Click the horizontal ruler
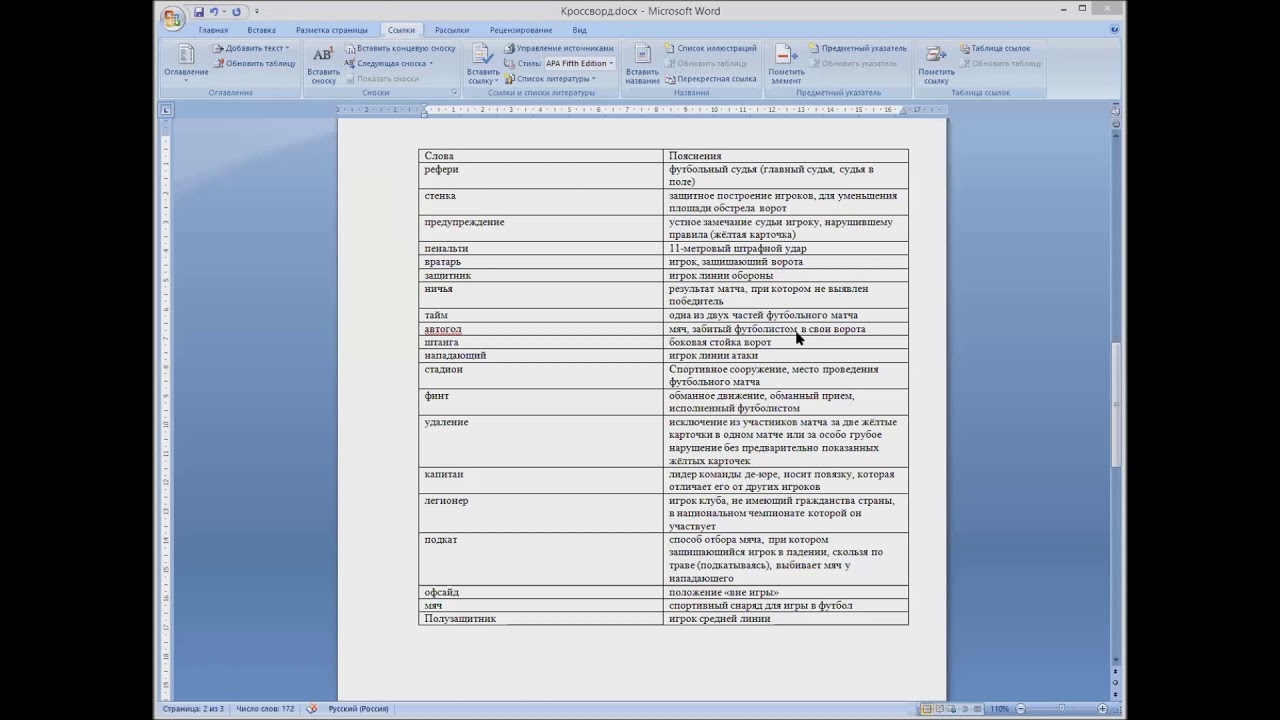Screen dimensions: 1280x720 click(x=641, y=110)
